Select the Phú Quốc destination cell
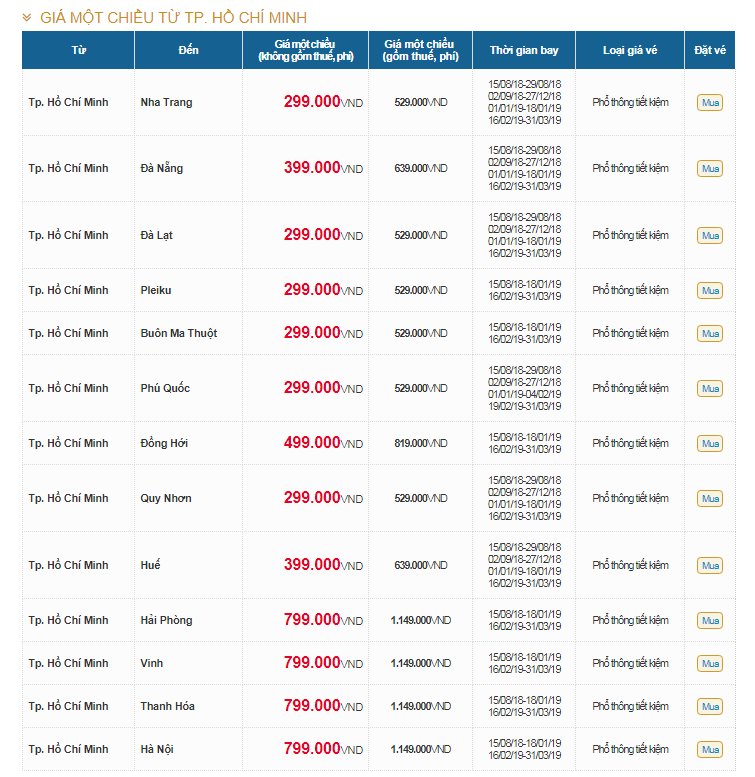The width and height of the screenshot is (755, 777). coord(165,388)
